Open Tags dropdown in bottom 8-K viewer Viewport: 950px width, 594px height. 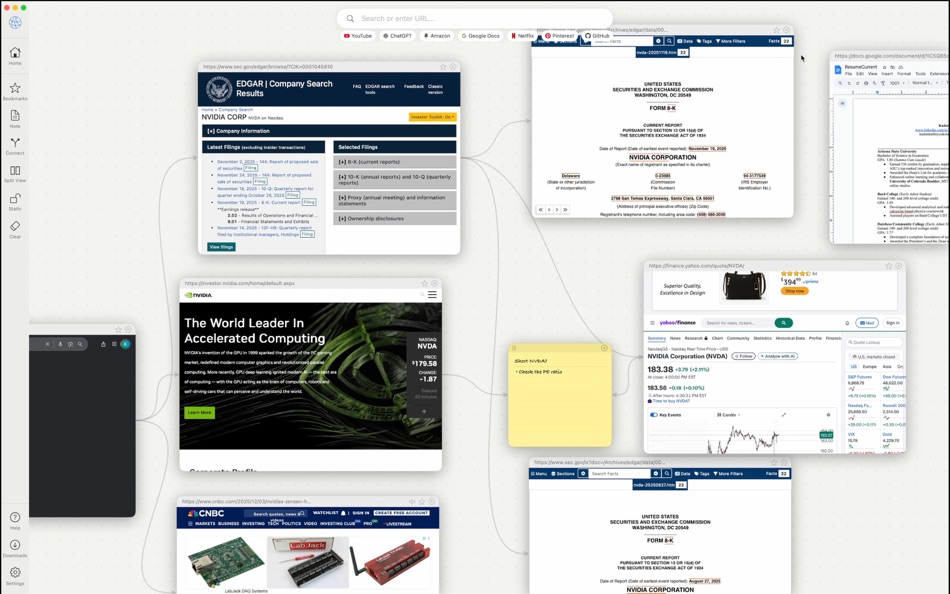(x=703, y=473)
